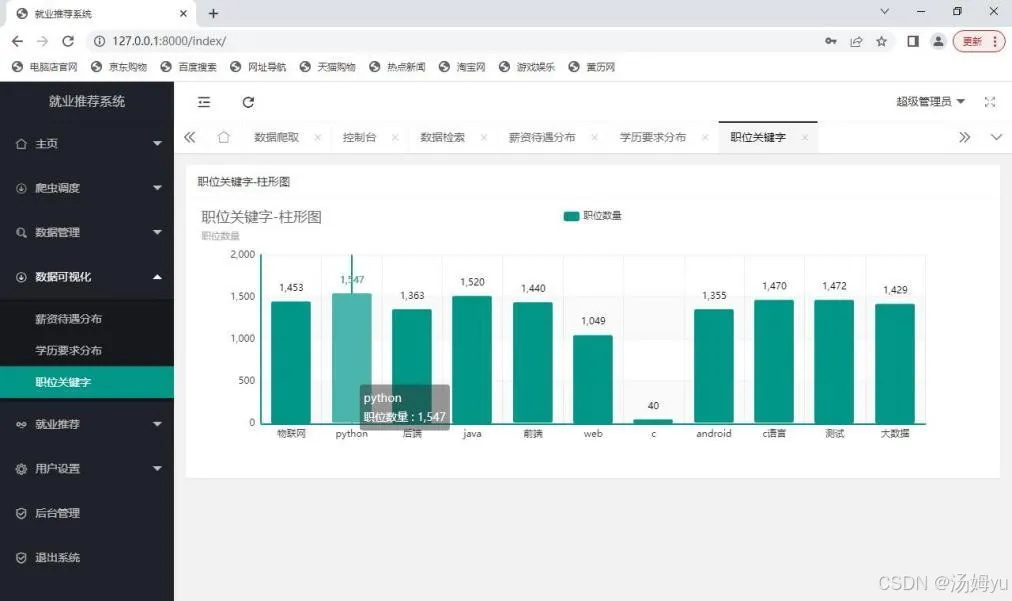Open the 百度搜索 bookmark
The image size is (1012, 601).
point(189,66)
